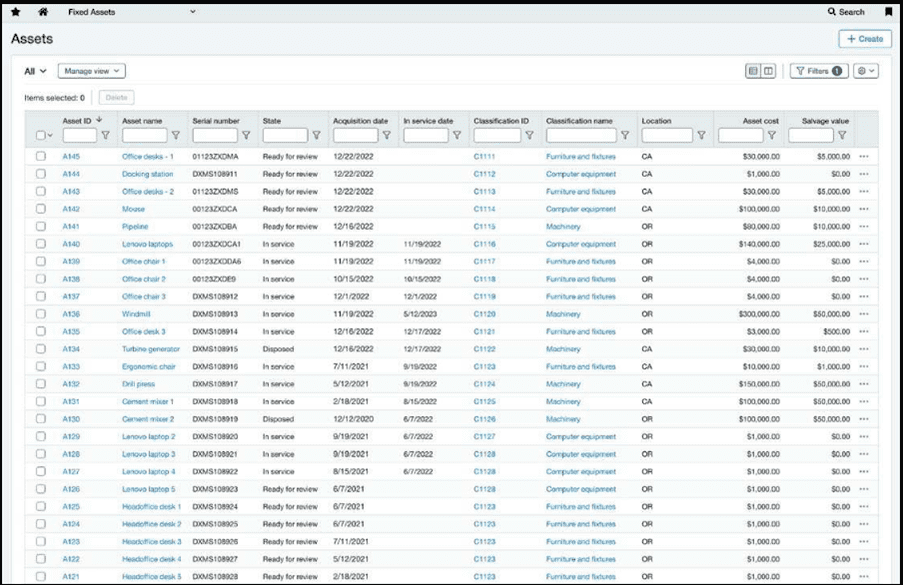Click $300,000.00 asset cost cell
The image size is (903, 585).
[759, 314]
